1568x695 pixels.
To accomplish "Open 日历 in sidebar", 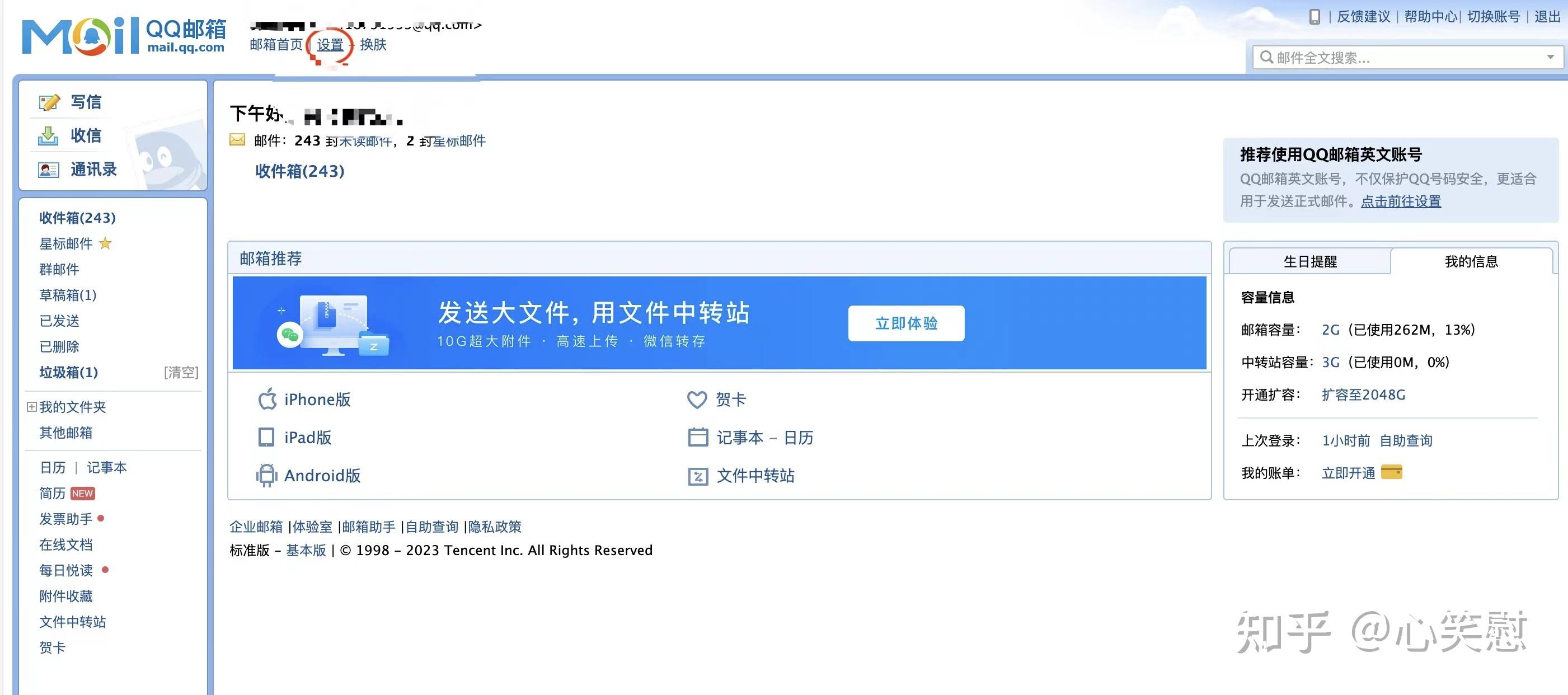I will 53,467.
